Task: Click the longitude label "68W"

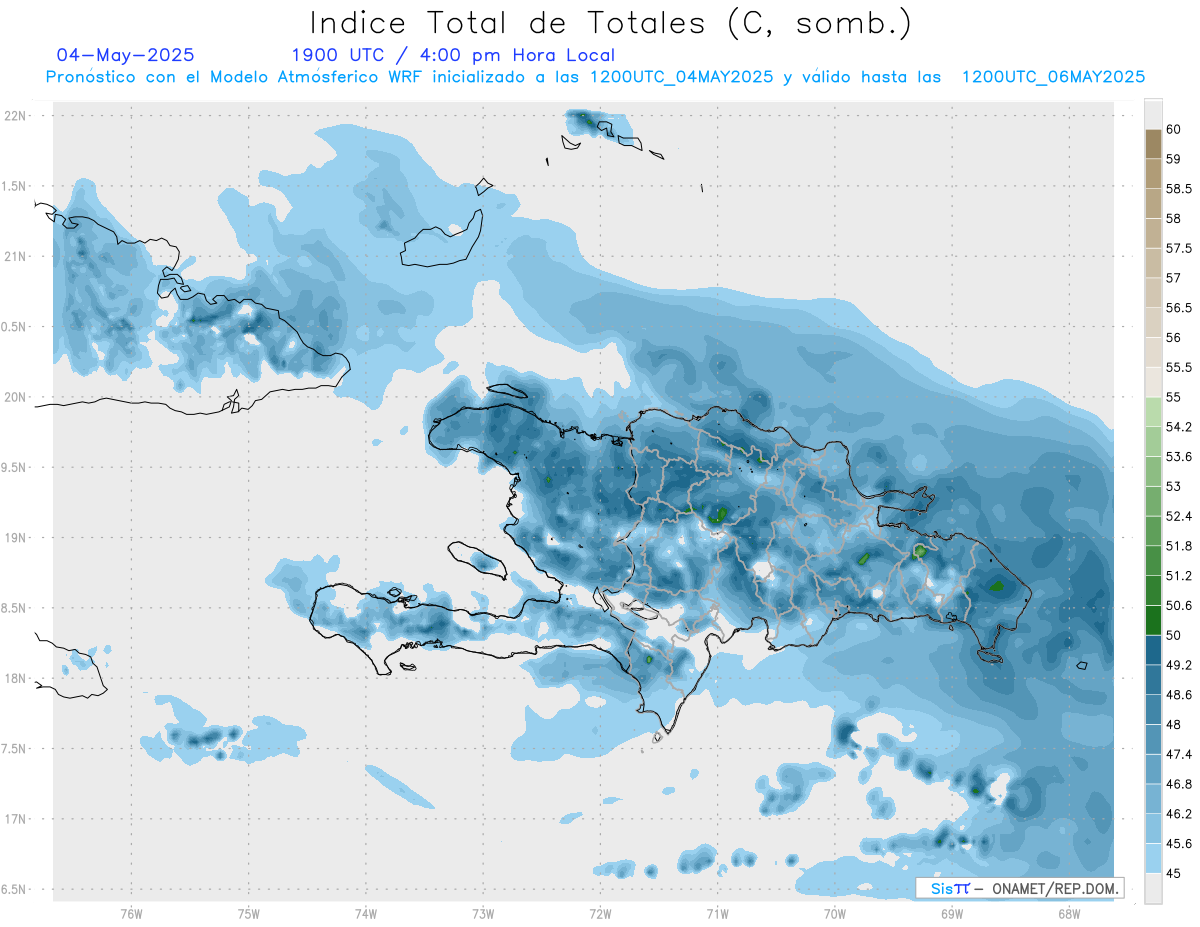Action: pyautogui.click(x=1068, y=913)
